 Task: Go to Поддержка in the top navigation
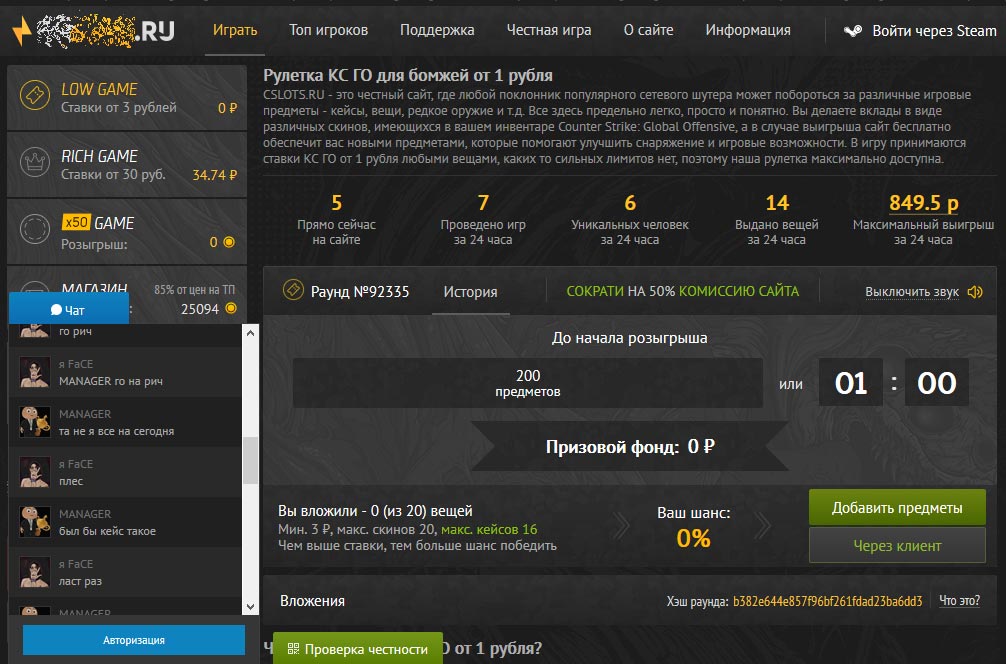tap(437, 30)
